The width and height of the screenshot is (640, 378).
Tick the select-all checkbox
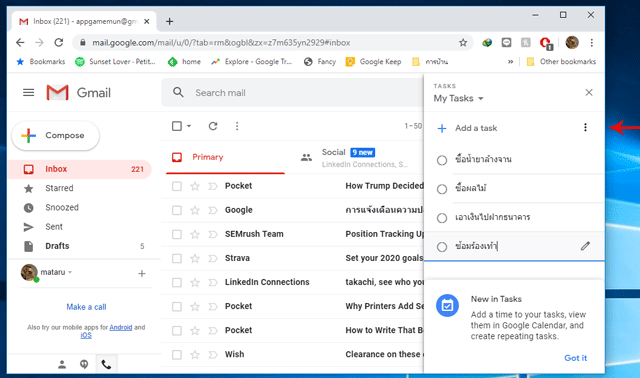point(177,126)
